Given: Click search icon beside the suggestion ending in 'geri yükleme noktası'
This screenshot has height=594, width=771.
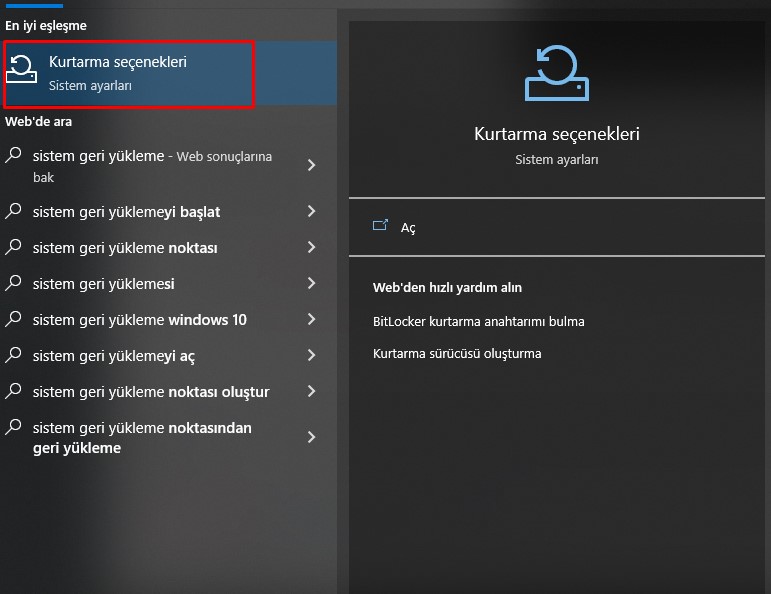Looking at the screenshot, I should pos(13,247).
